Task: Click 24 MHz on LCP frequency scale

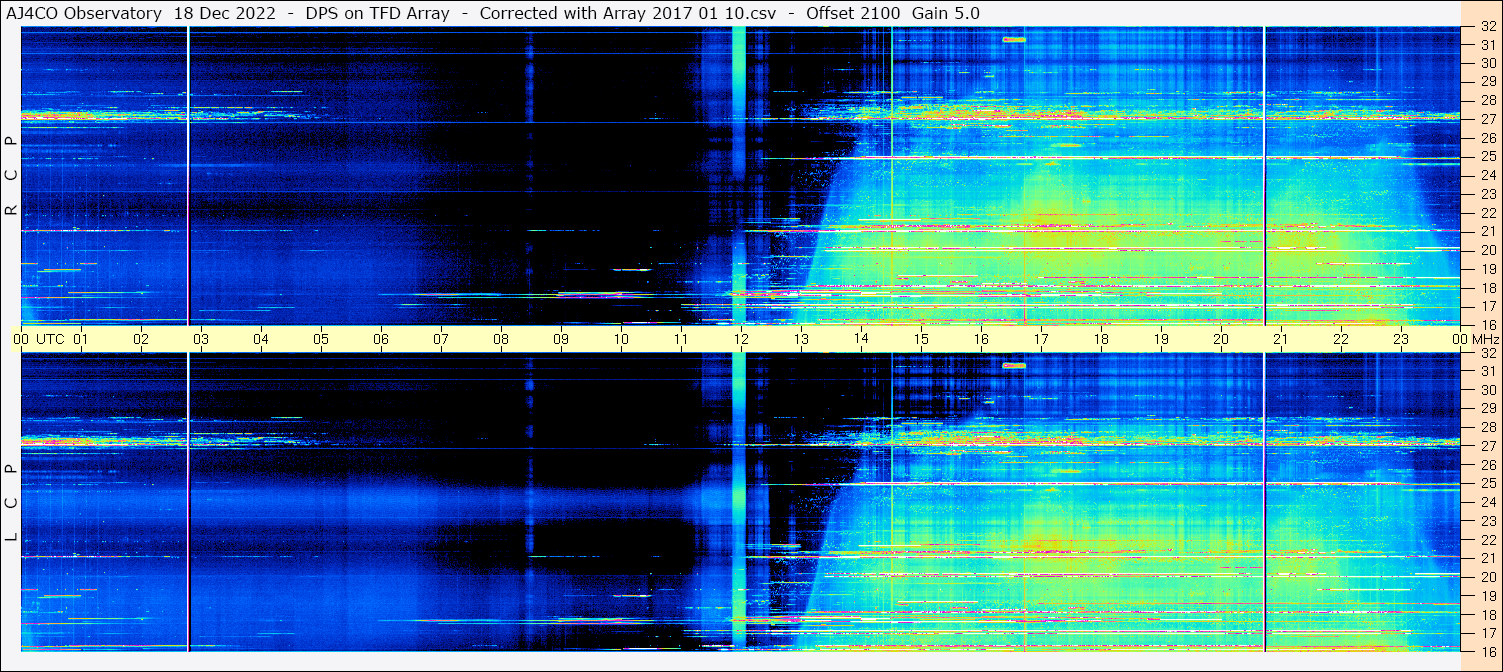Action: pos(1487,502)
